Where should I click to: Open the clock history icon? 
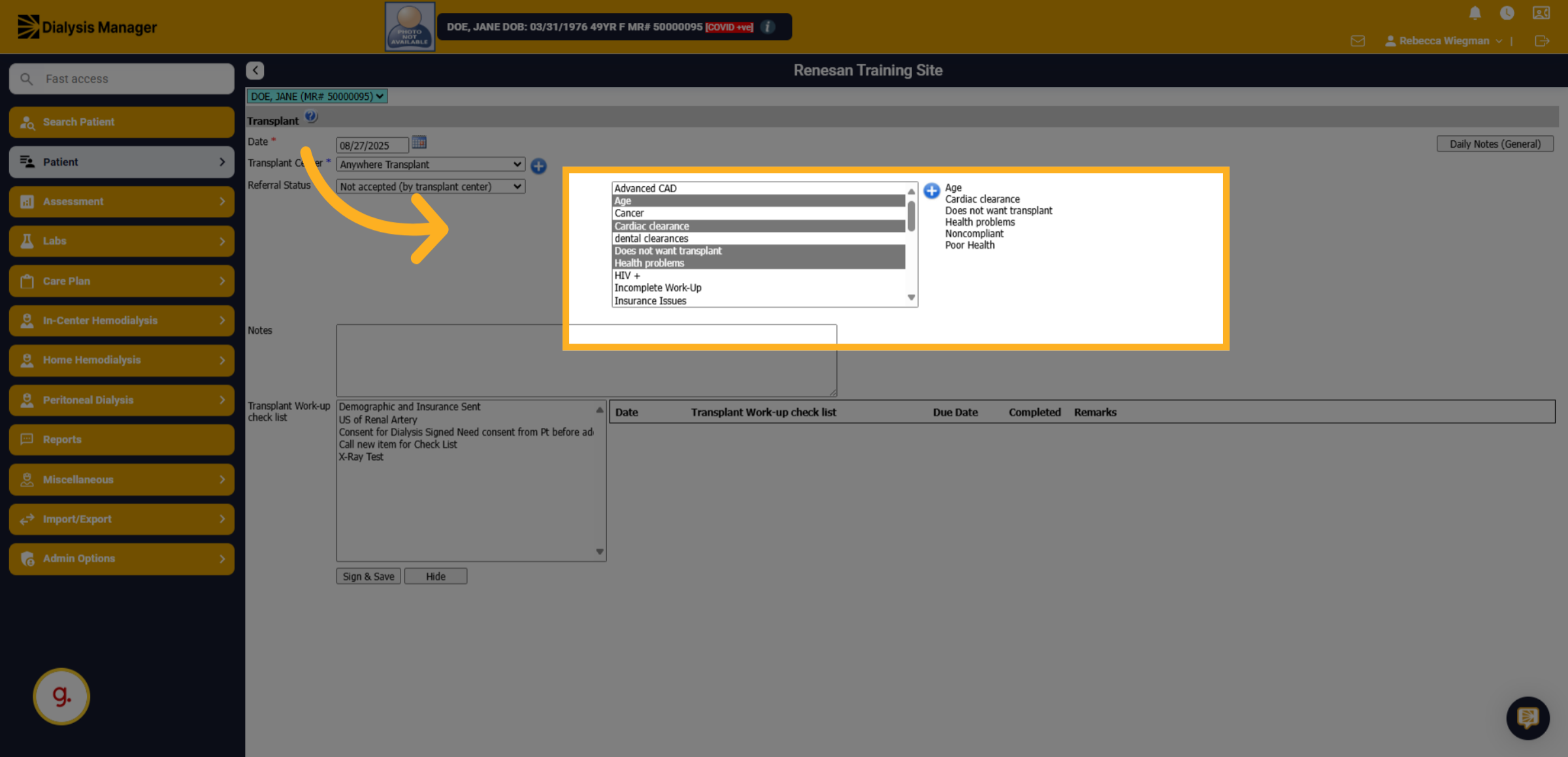[x=1507, y=13]
